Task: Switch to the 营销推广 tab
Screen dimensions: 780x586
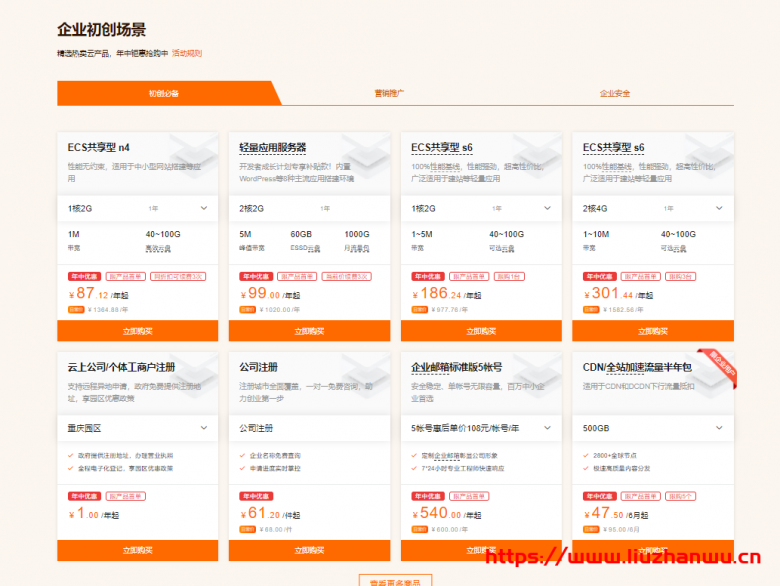Action: point(389,93)
